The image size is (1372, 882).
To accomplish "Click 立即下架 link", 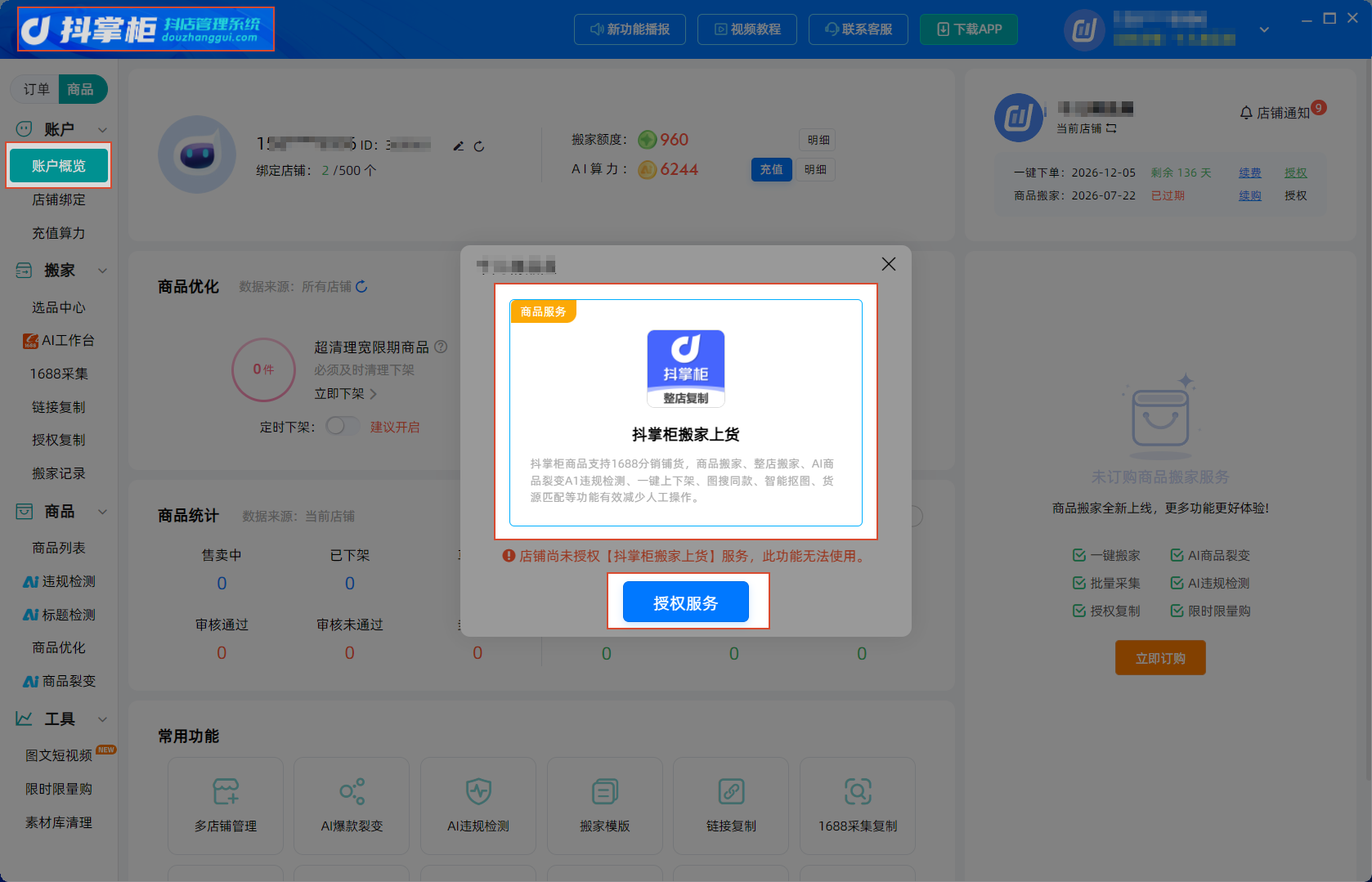I will pyautogui.click(x=345, y=394).
